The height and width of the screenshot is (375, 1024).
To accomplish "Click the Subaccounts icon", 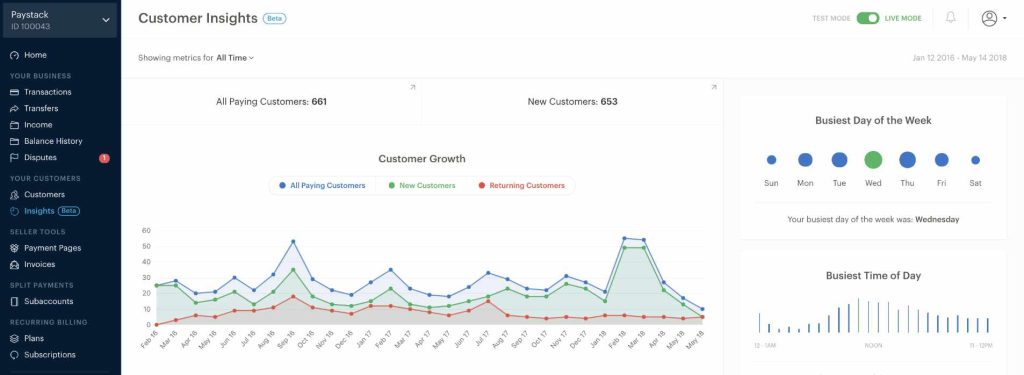I will pyautogui.click(x=14, y=302).
